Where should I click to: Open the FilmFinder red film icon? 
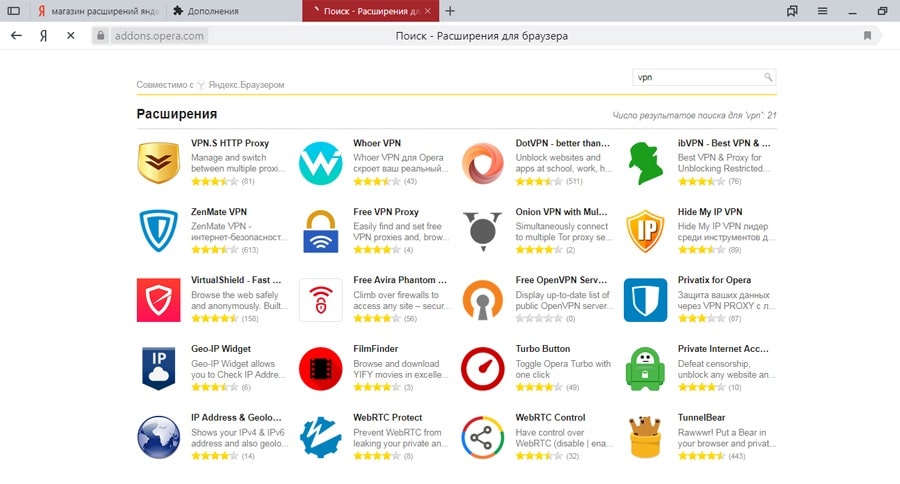point(320,369)
